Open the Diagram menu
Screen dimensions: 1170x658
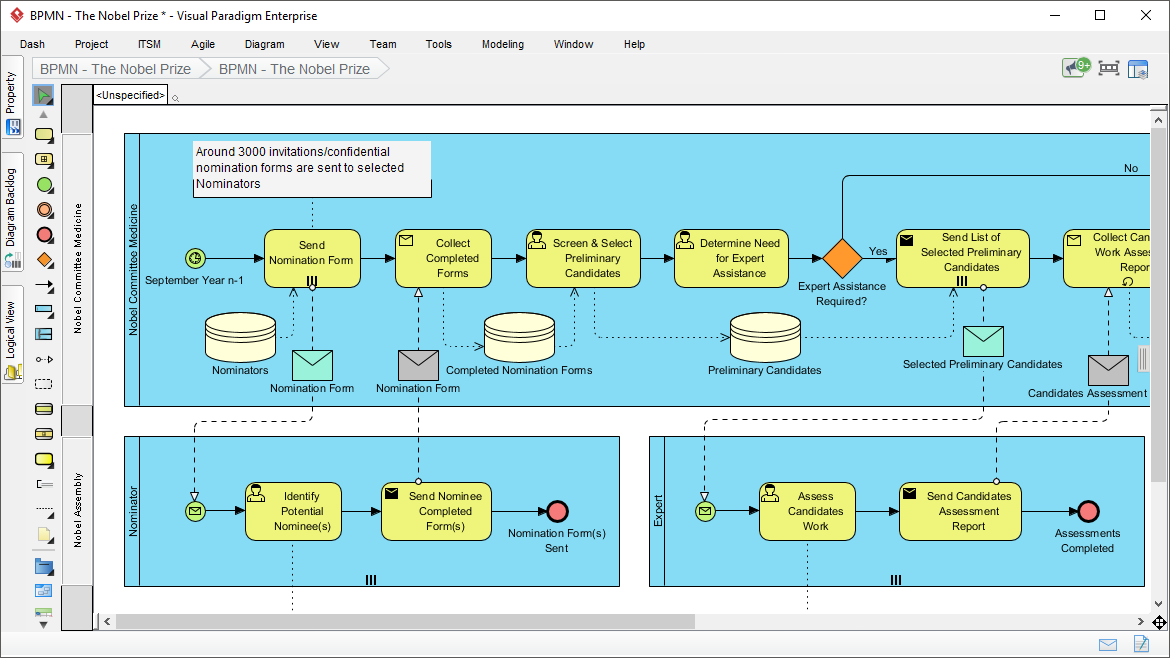264,44
